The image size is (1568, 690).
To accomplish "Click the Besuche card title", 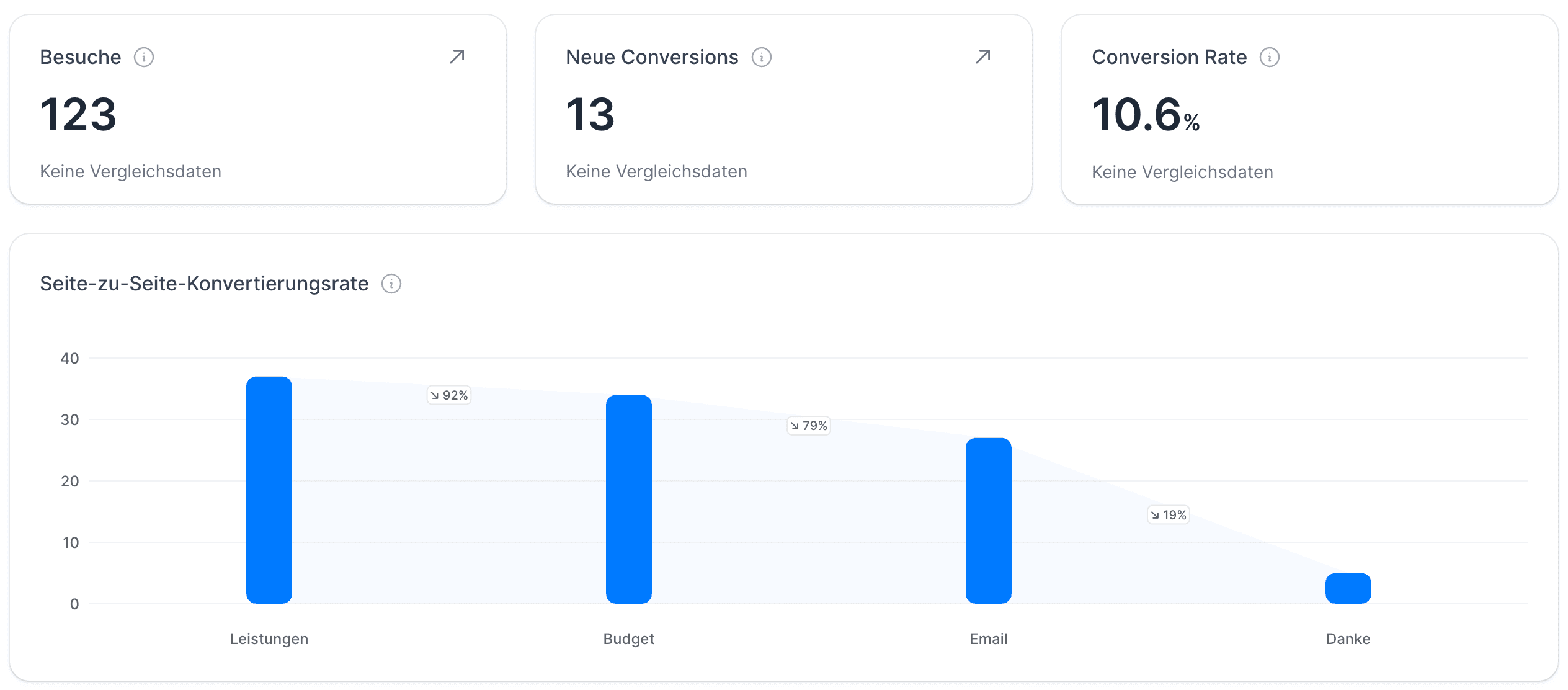I will (80, 56).
